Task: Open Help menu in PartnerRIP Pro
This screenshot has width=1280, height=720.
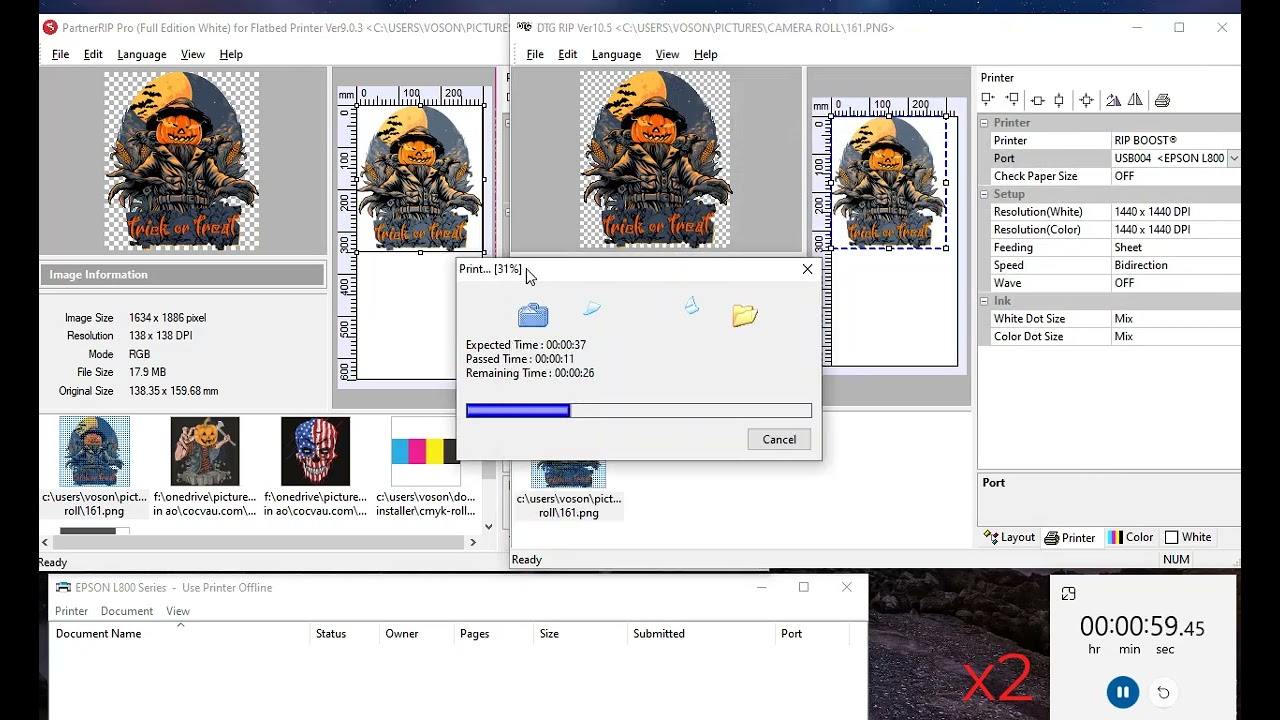Action: pos(231,54)
